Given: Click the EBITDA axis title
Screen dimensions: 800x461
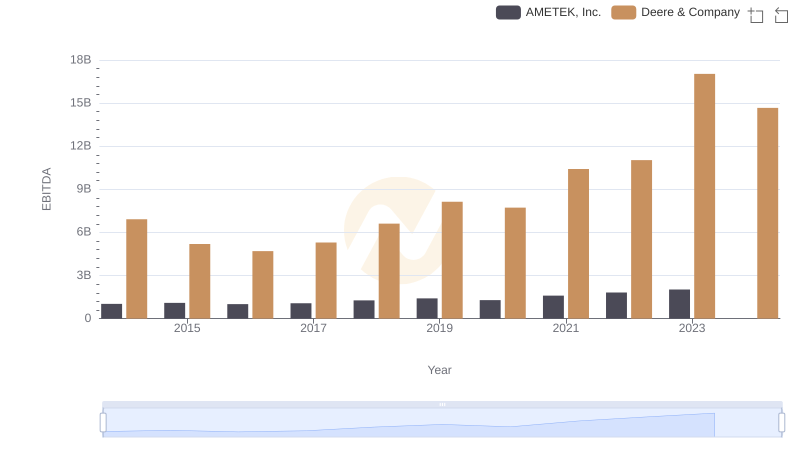Looking at the screenshot, I should (46, 189).
